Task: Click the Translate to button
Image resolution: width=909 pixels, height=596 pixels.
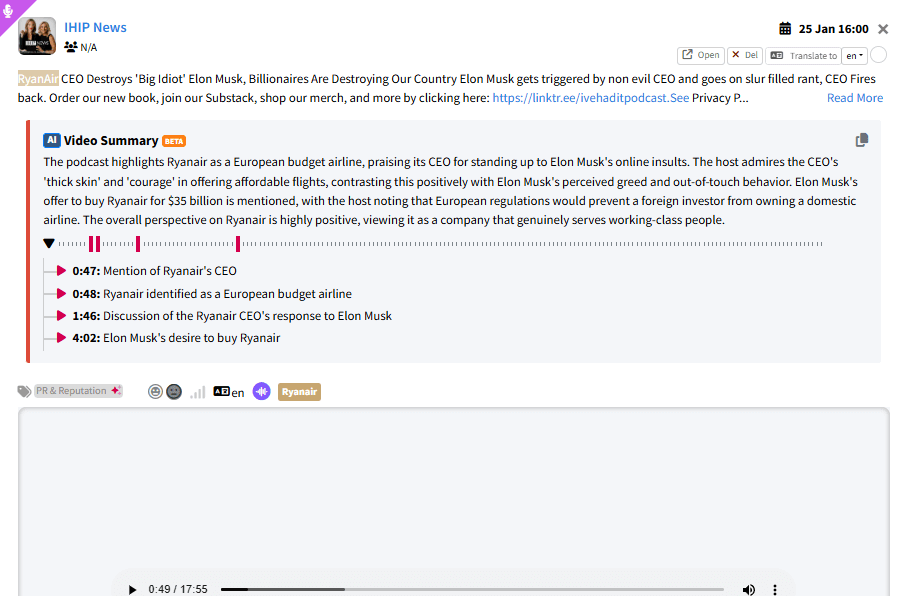Action: tap(803, 56)
